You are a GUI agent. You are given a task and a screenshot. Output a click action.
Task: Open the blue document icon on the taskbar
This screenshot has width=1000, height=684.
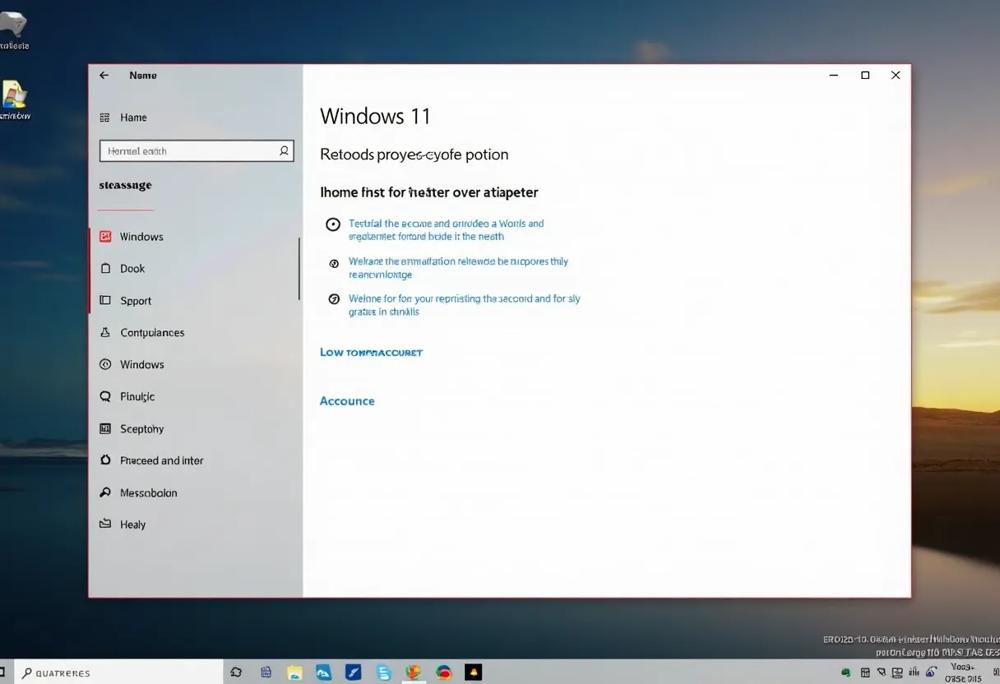[x=266, y=672]
